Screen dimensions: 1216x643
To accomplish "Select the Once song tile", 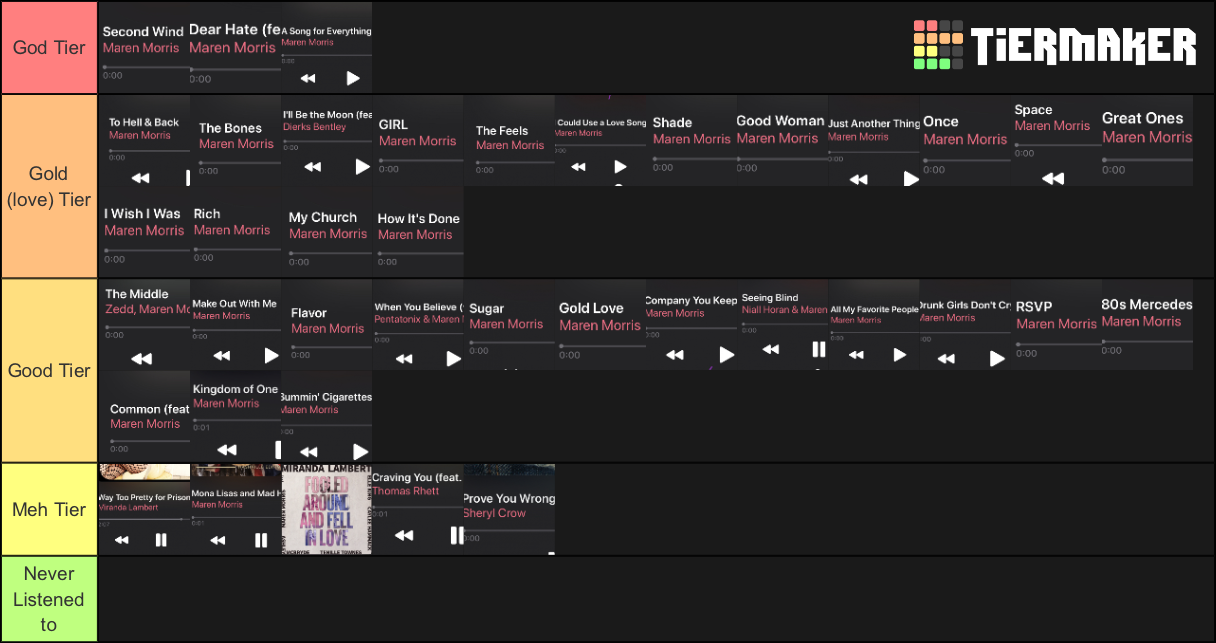I will [x=963, y=141].
